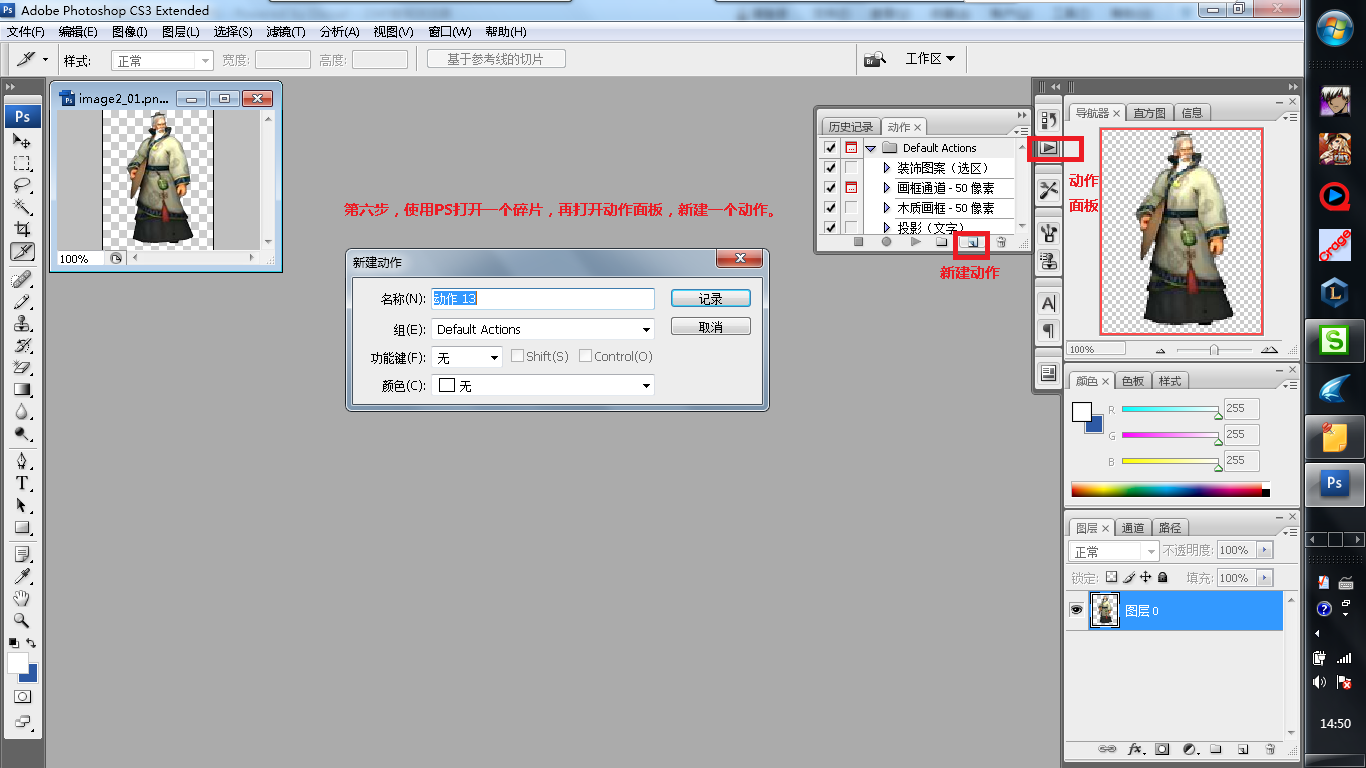The width and height of the screenshot is (1366, 768).
Task: Uncheck the Default Actions enable checkbox
Action: click(x=830, y=148)
